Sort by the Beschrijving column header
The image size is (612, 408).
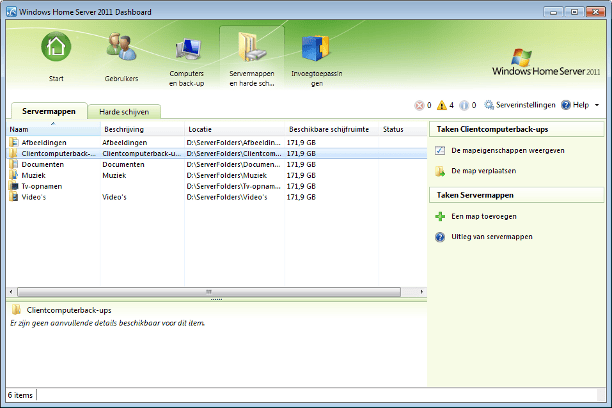click(x=142, y=129)
